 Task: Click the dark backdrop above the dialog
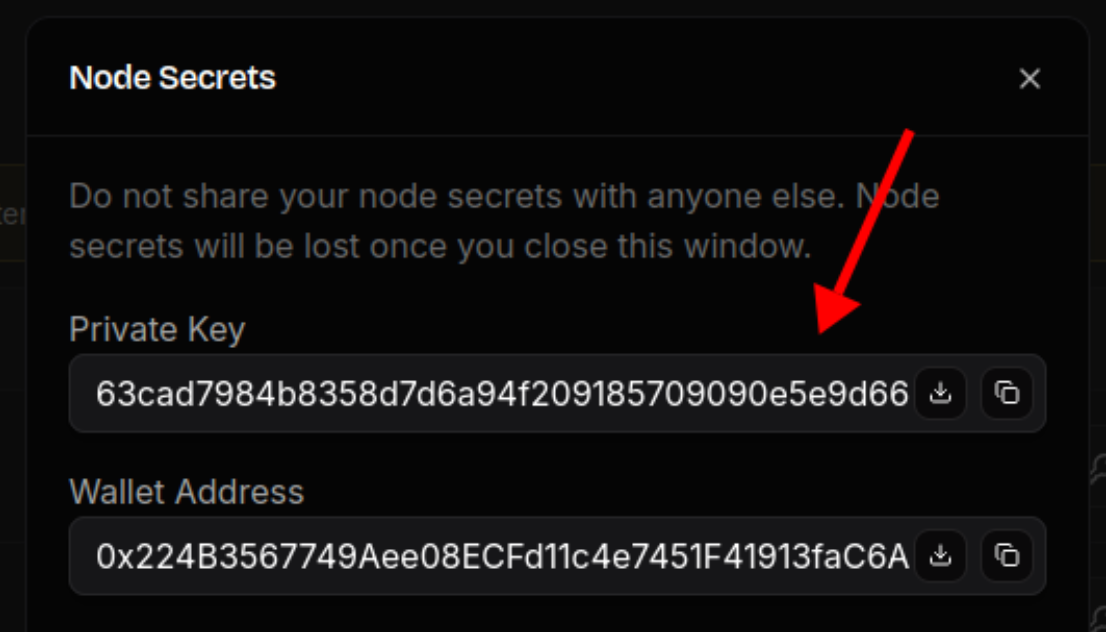(x=550, y=8)
